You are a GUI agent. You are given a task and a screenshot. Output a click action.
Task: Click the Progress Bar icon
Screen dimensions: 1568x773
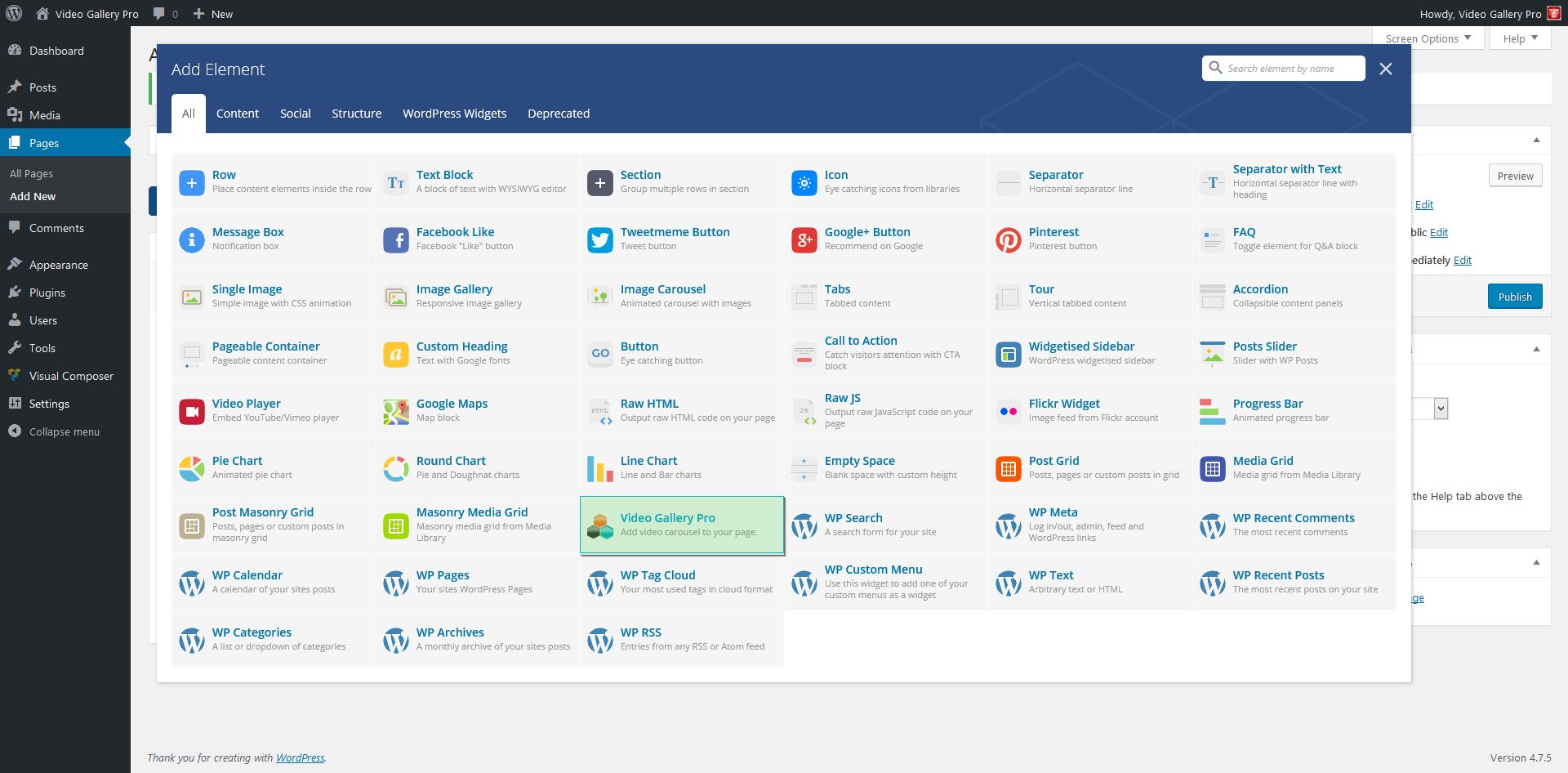[x=1213, y=412]
